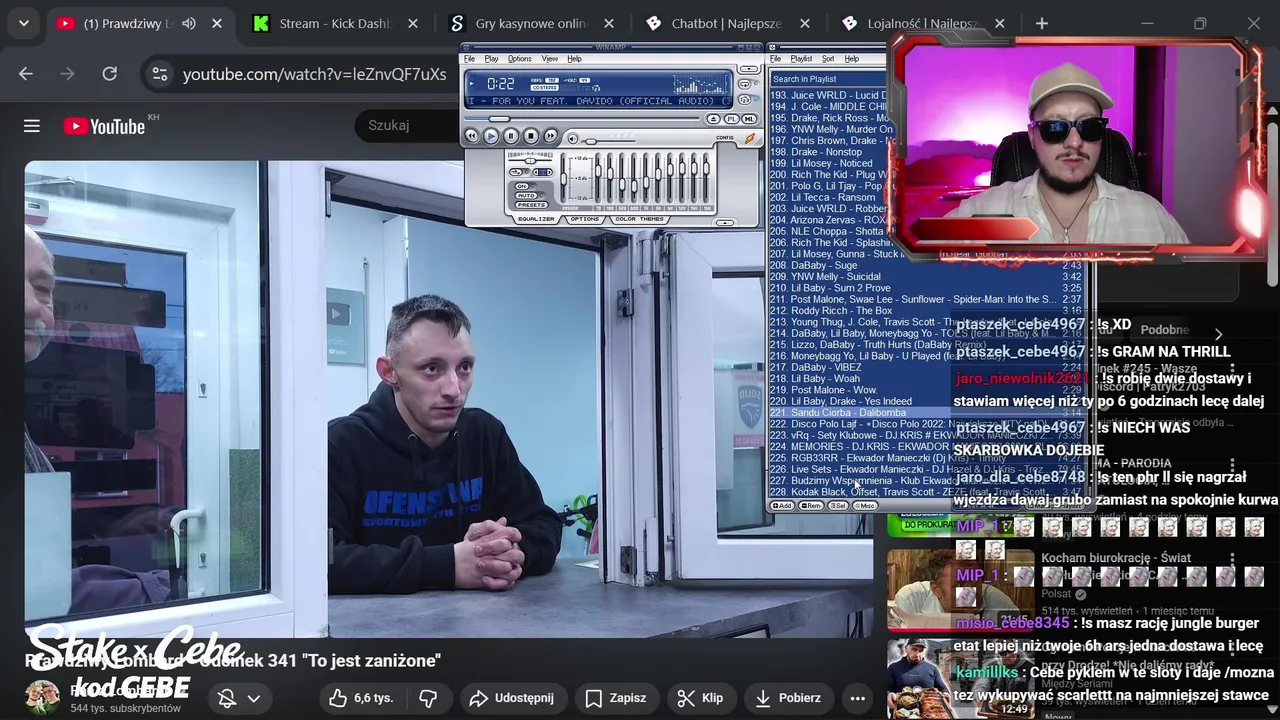Screen dimensions: 1280x720
Task: Expand notification bell dropdown chevron
Action: coord(254,699)
